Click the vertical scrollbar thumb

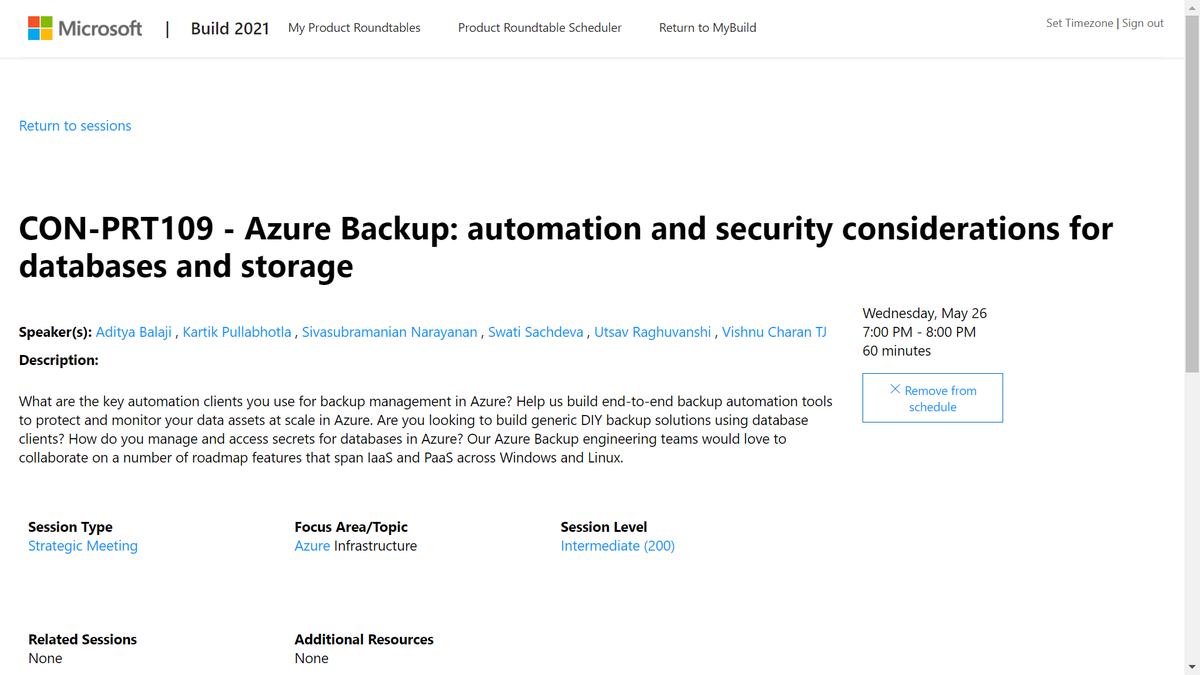[x=1192, y=195]
